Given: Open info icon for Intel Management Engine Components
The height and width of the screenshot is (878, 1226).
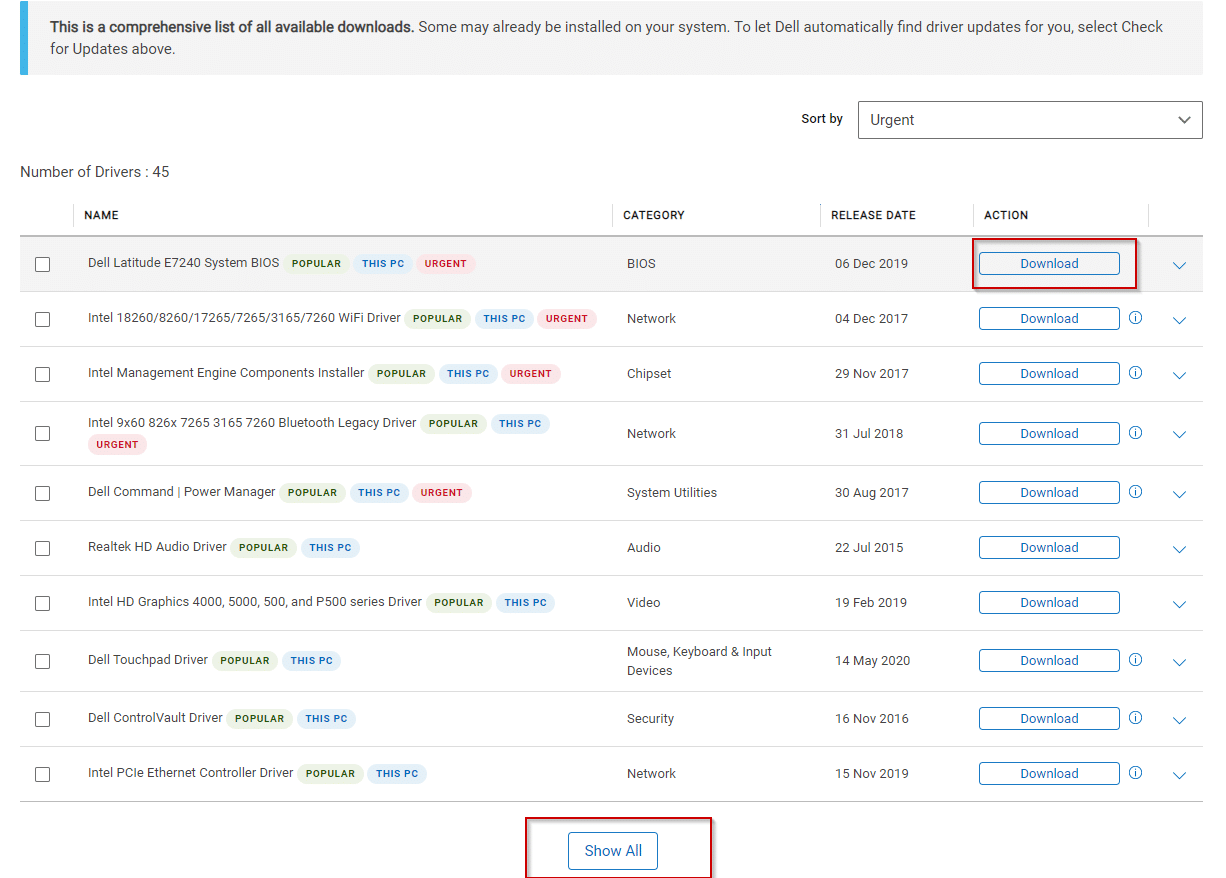Looking at the screenshot, I should (x=1135, y=373).
